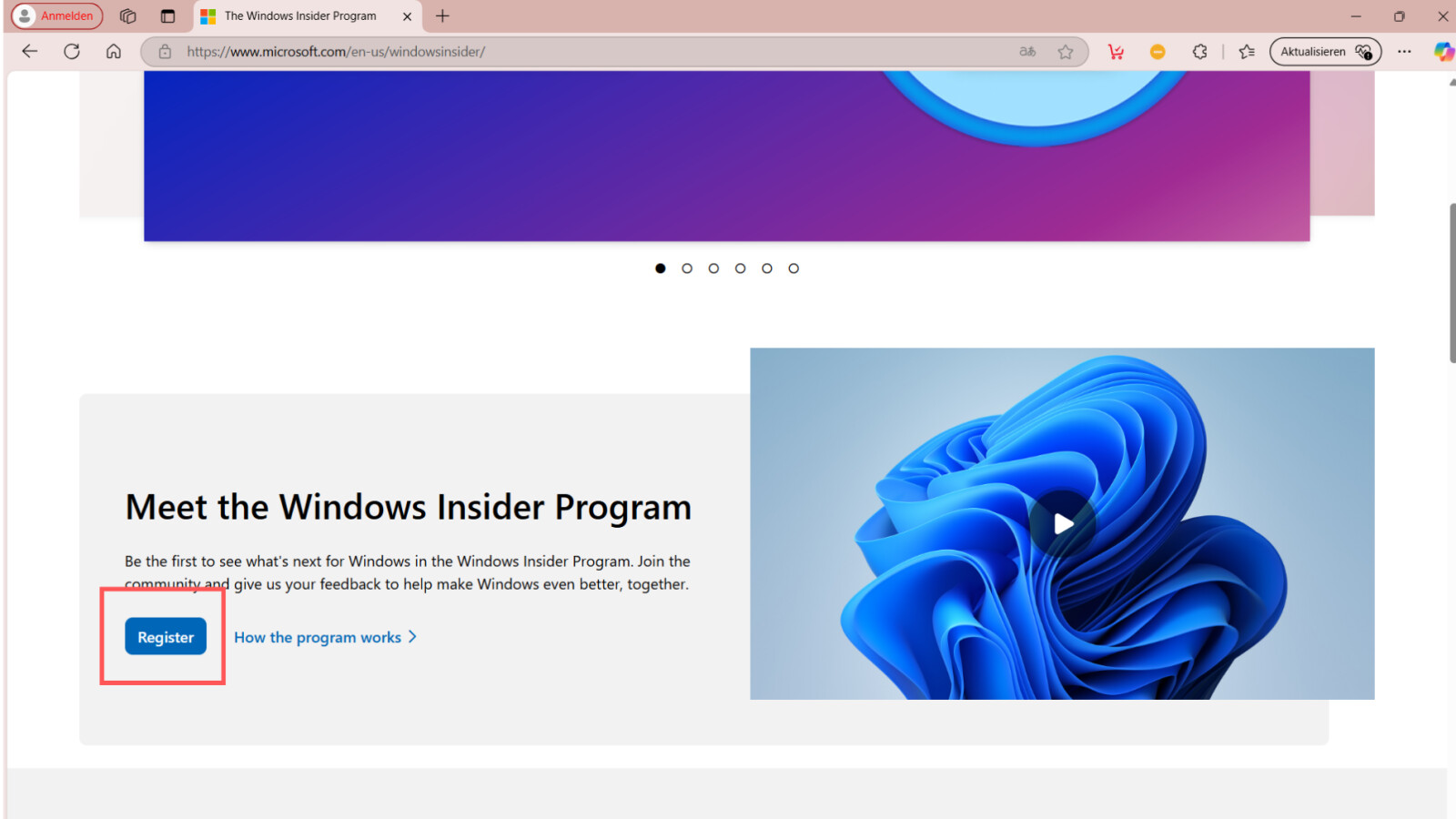
Task: Click the orange circular extension icon
Action: 1158,52
